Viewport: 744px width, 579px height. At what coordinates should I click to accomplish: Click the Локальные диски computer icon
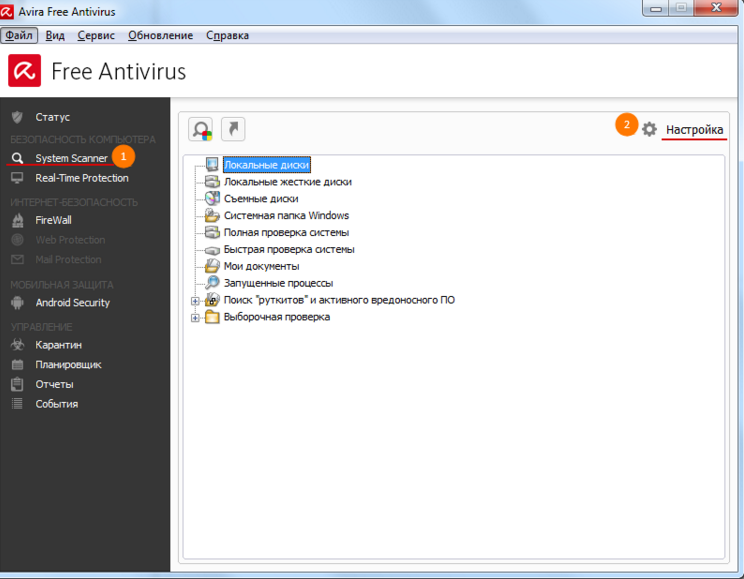point(212,164)
